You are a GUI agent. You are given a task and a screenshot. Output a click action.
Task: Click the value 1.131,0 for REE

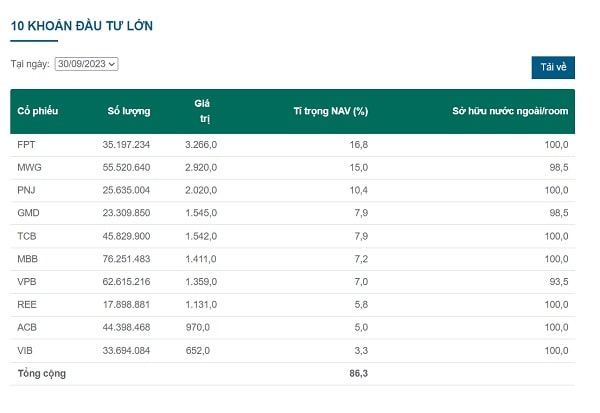[x=201, y=305]
